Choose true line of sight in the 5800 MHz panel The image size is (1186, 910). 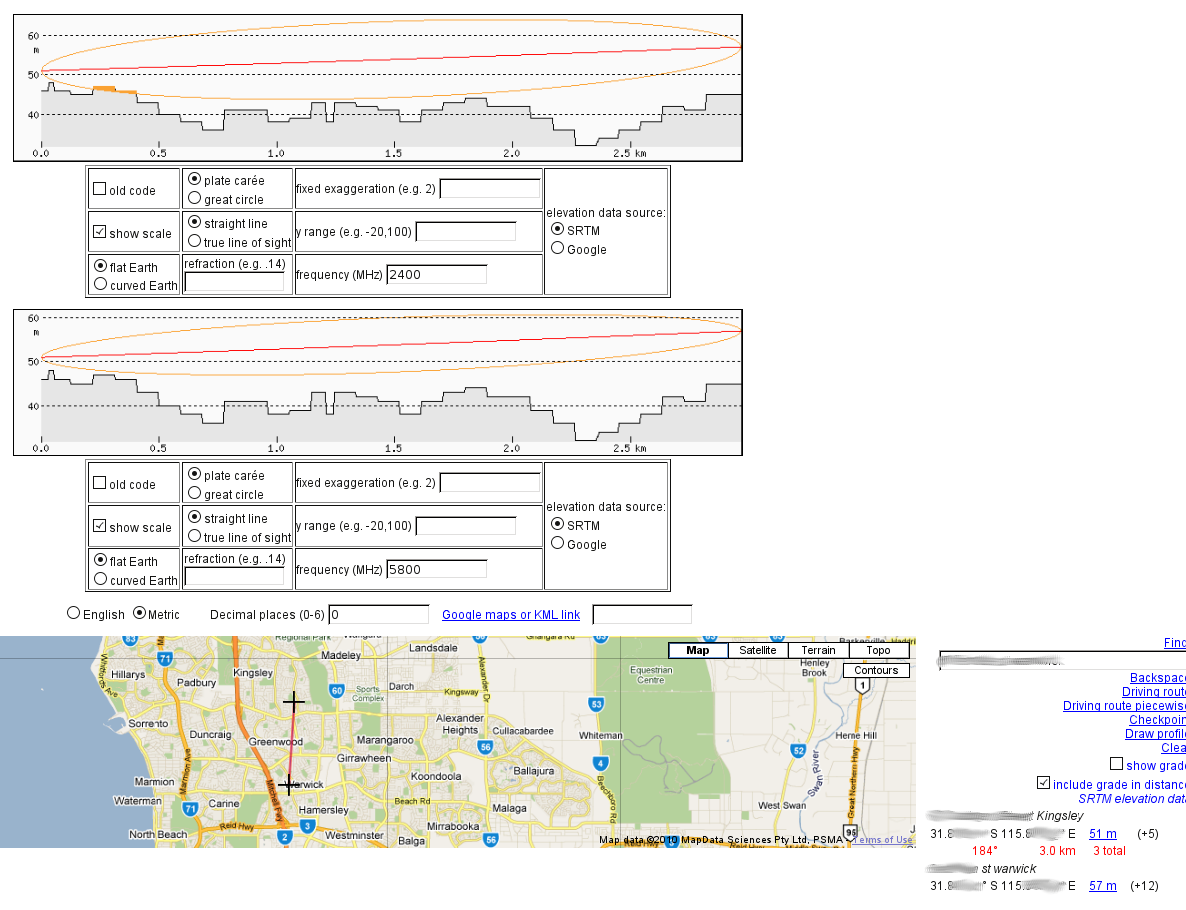[x=195, y=536]
